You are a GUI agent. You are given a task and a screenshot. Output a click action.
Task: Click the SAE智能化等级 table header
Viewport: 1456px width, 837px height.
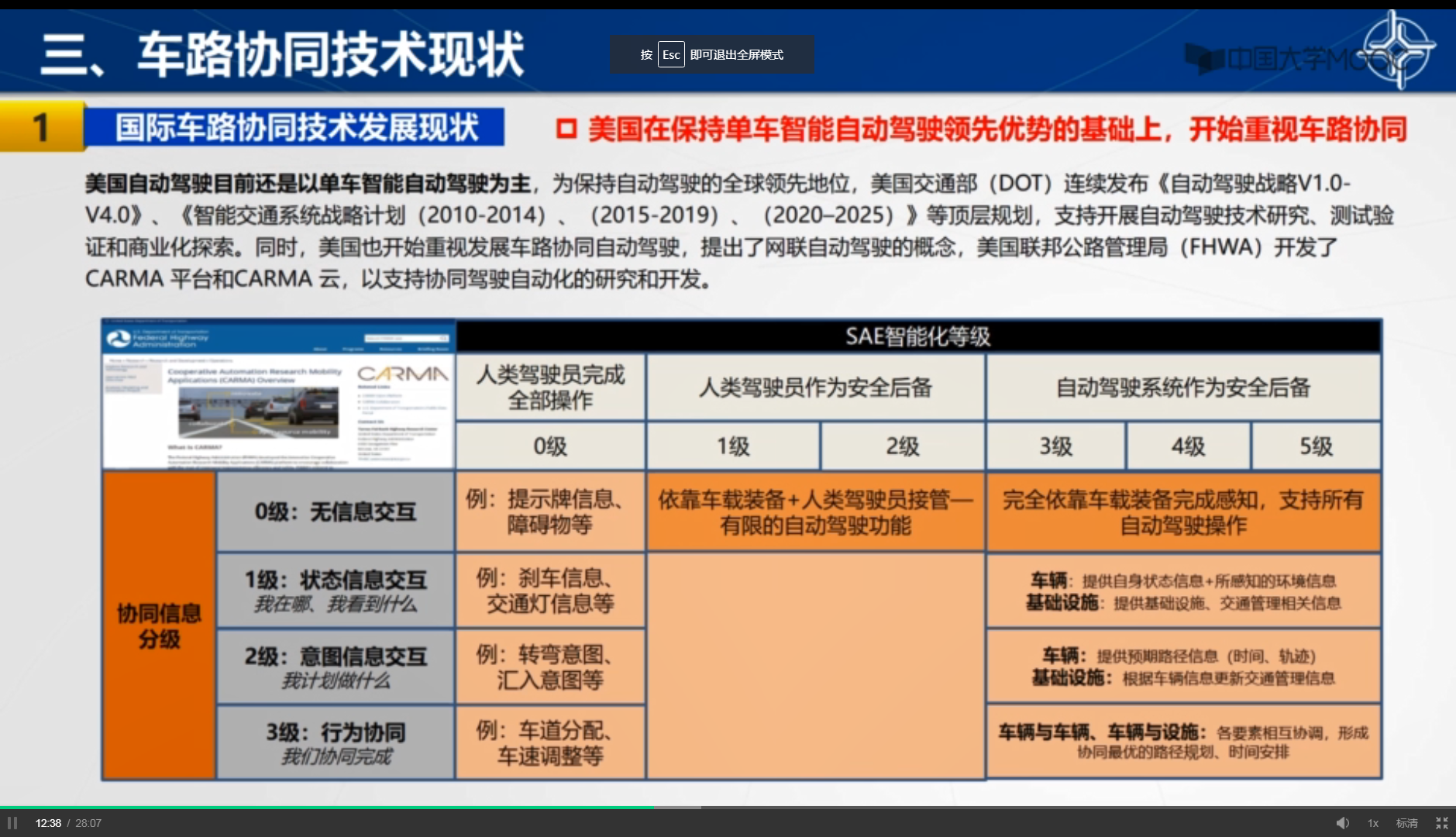(x=917, y=336)
